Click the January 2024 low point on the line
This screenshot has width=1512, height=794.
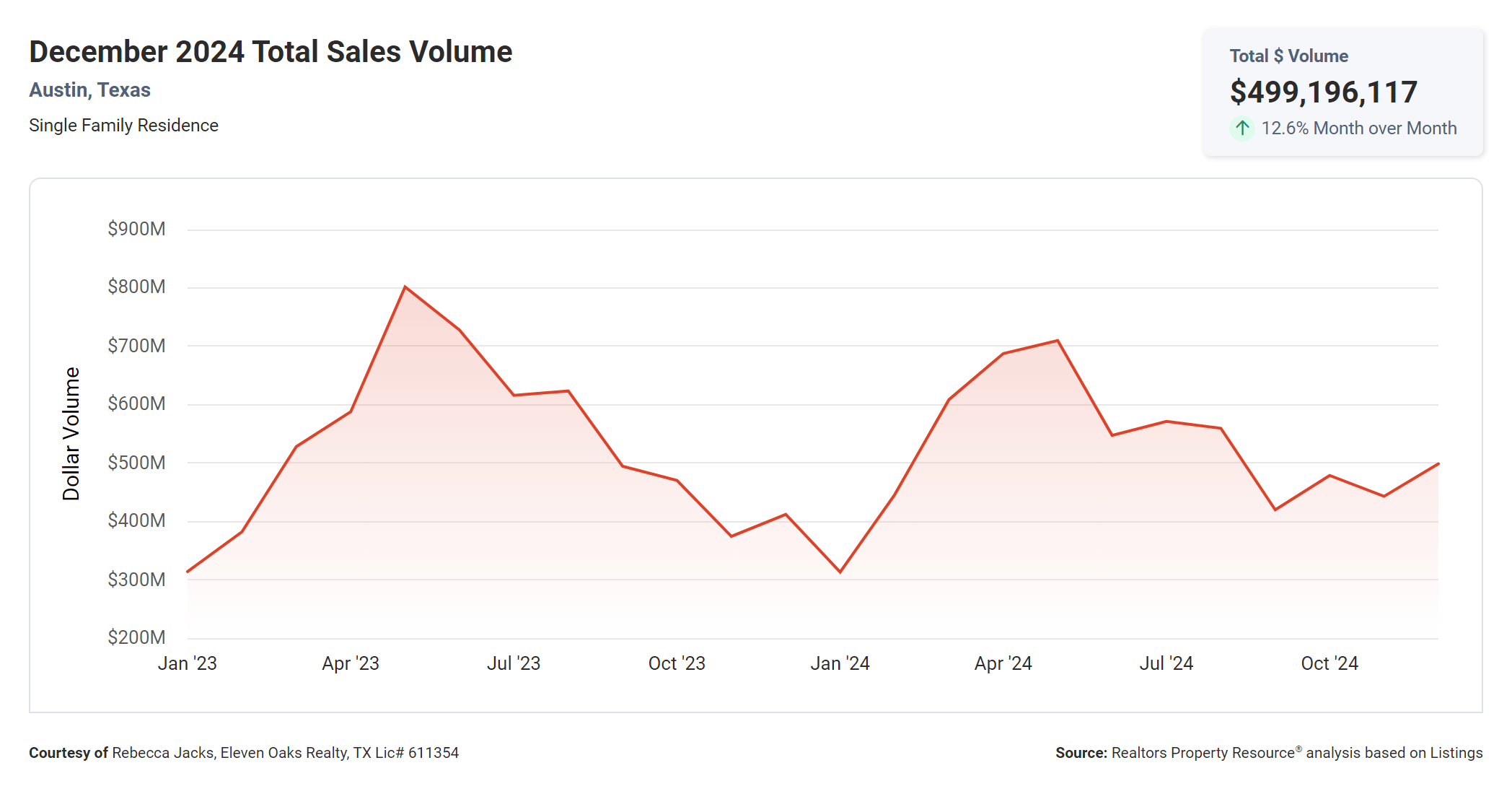[x=840, y=572]
